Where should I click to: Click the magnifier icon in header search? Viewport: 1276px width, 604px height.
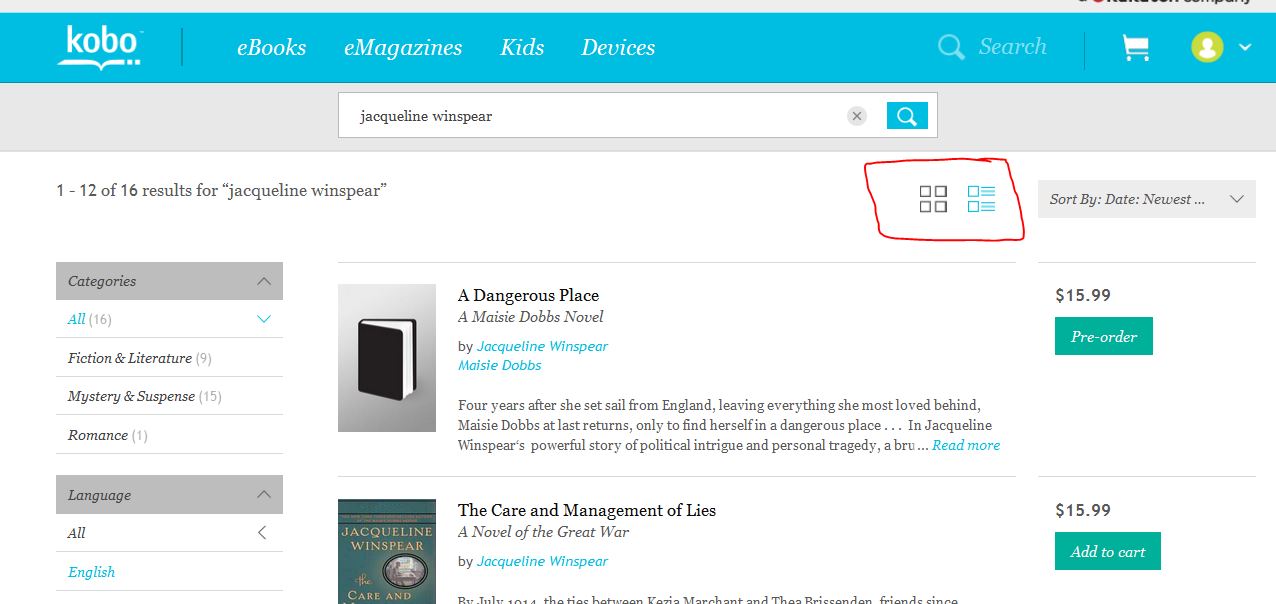(950, 47)
